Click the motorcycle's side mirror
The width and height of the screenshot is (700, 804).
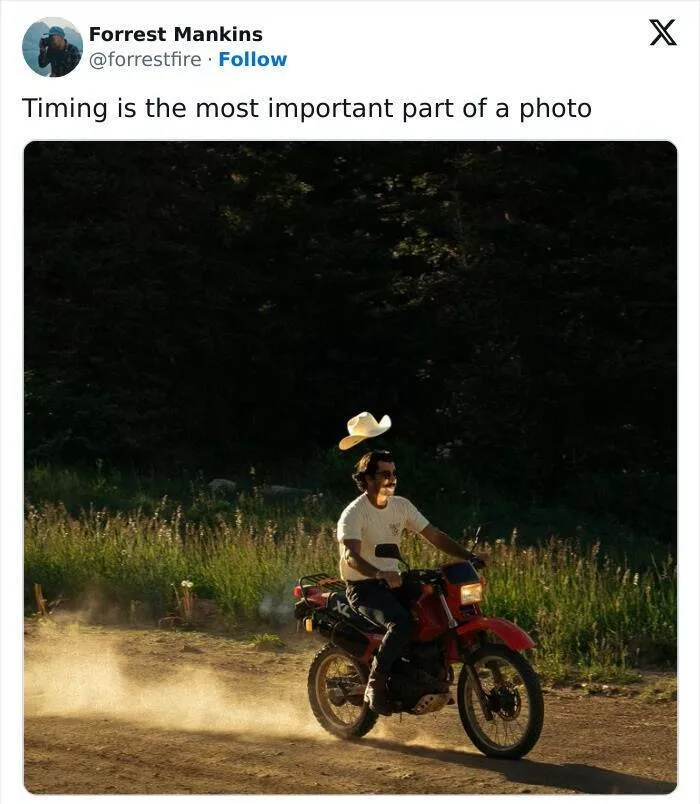point(388,551)
